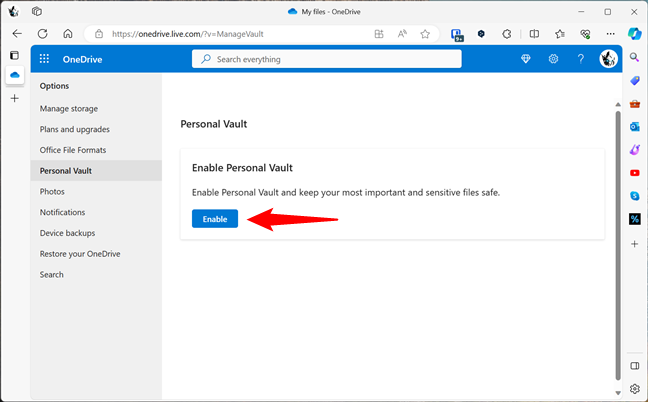Open the Extensions puzzle icon
648x402 pixels.
507,34
